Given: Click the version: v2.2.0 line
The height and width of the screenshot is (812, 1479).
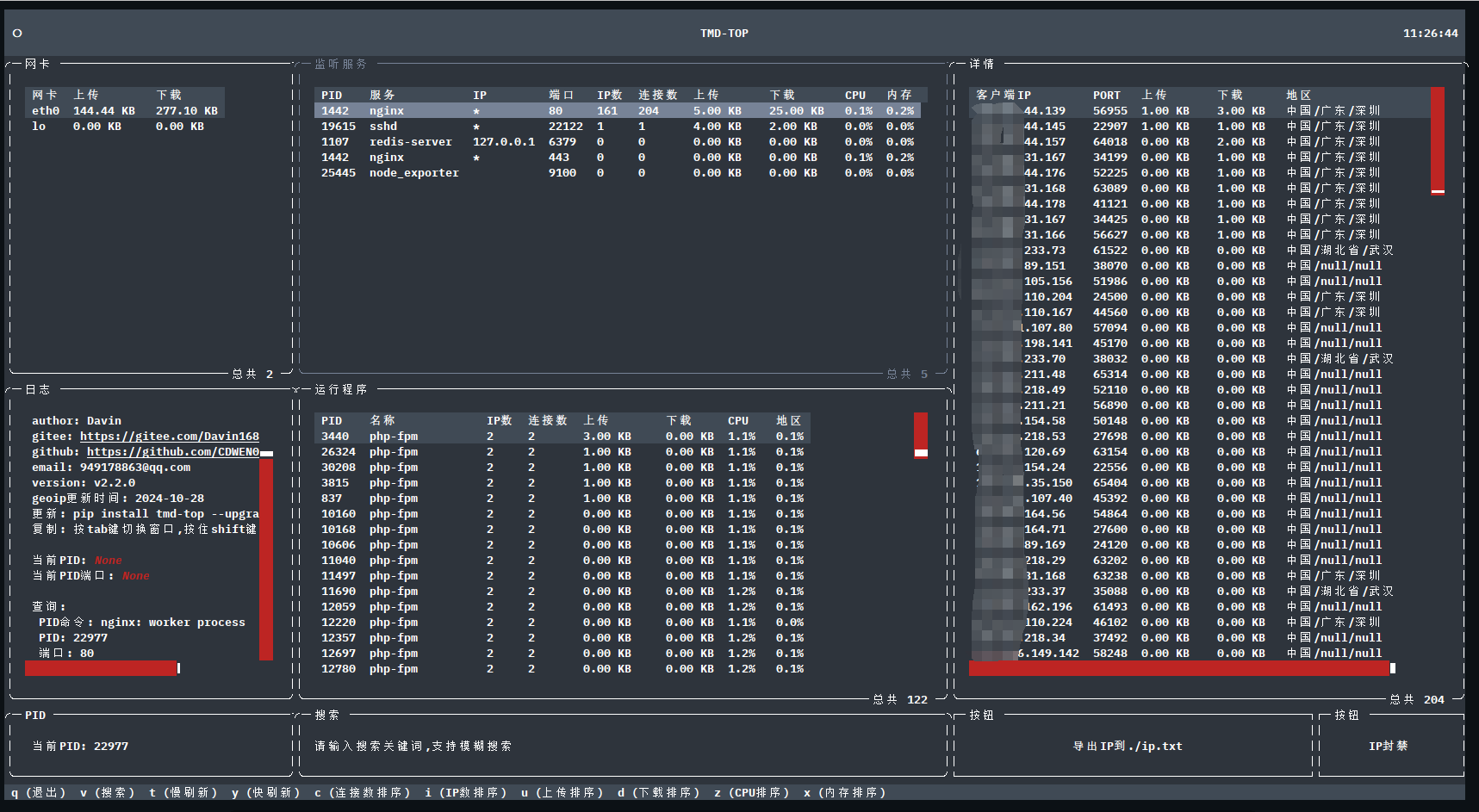Looking at the screenshot, I should [84, 483].
